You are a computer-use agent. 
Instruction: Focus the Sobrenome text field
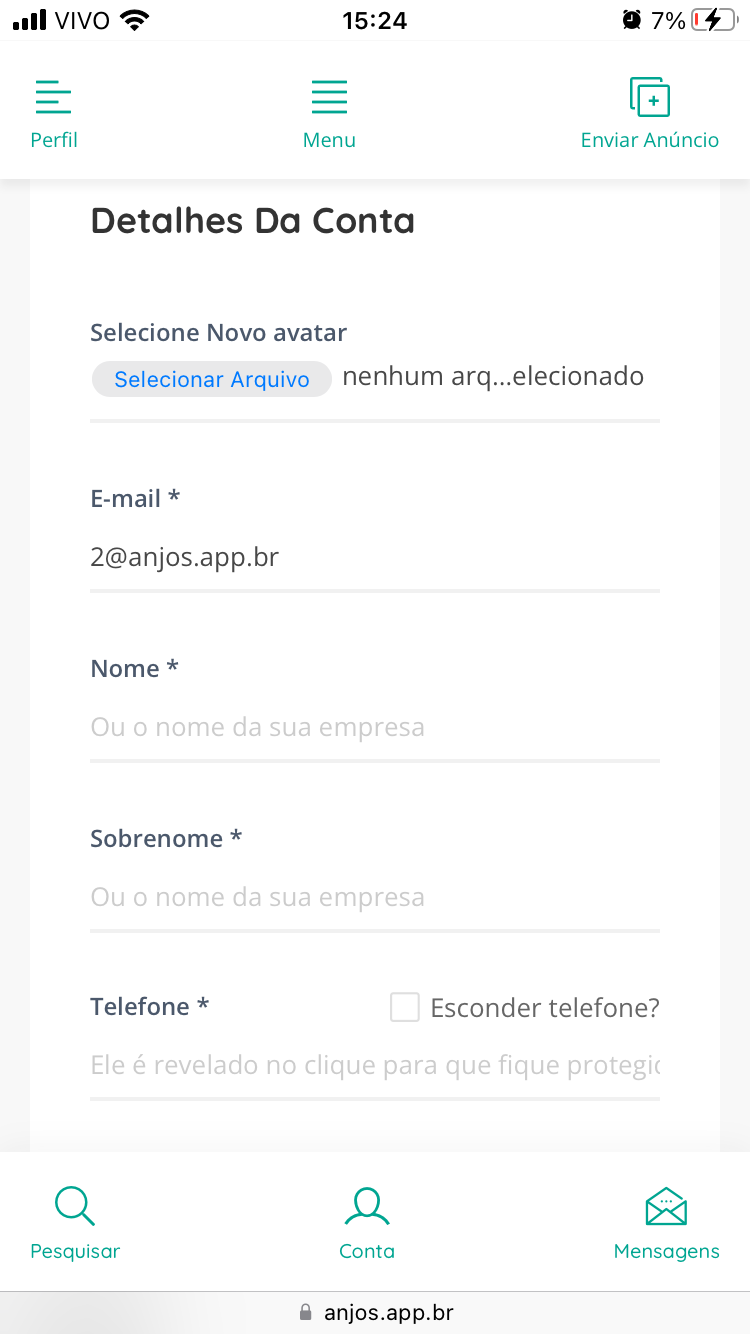pyautogui.click(x=374, y=897)
